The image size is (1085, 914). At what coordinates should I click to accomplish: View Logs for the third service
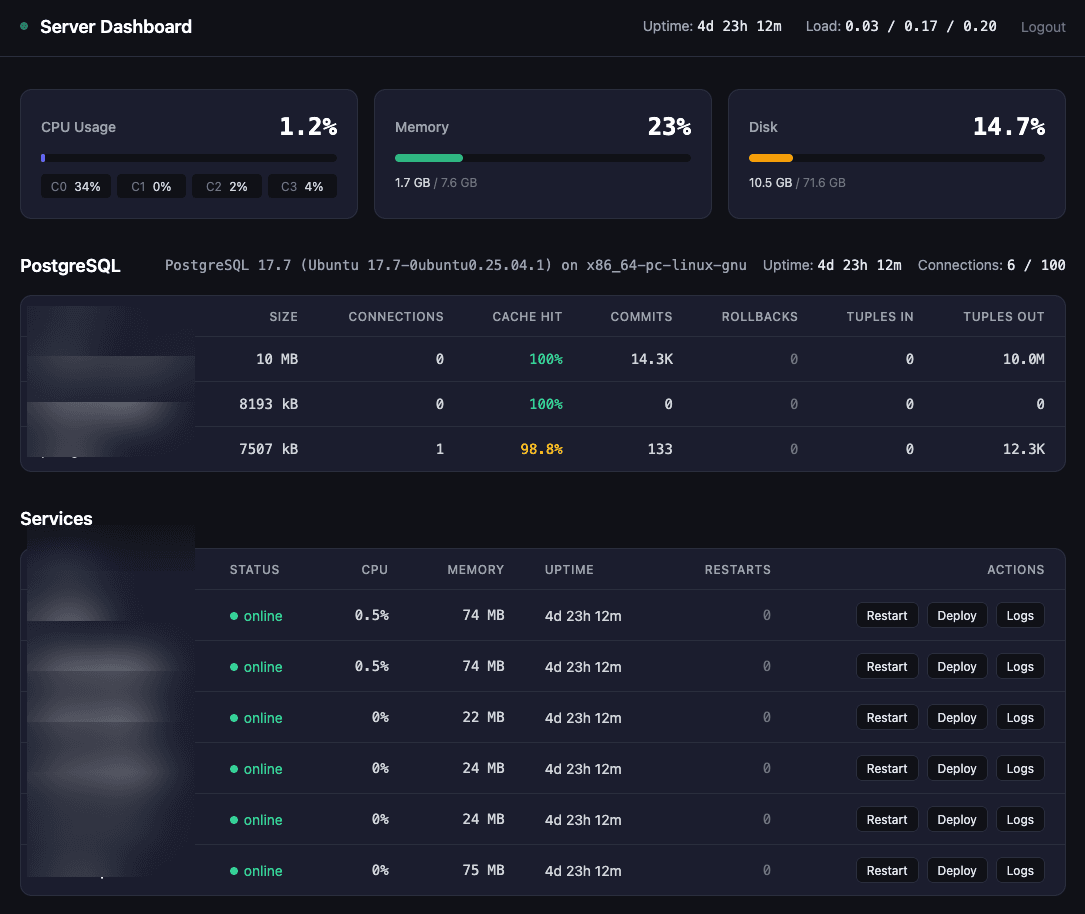click(x=1019, y=717)
